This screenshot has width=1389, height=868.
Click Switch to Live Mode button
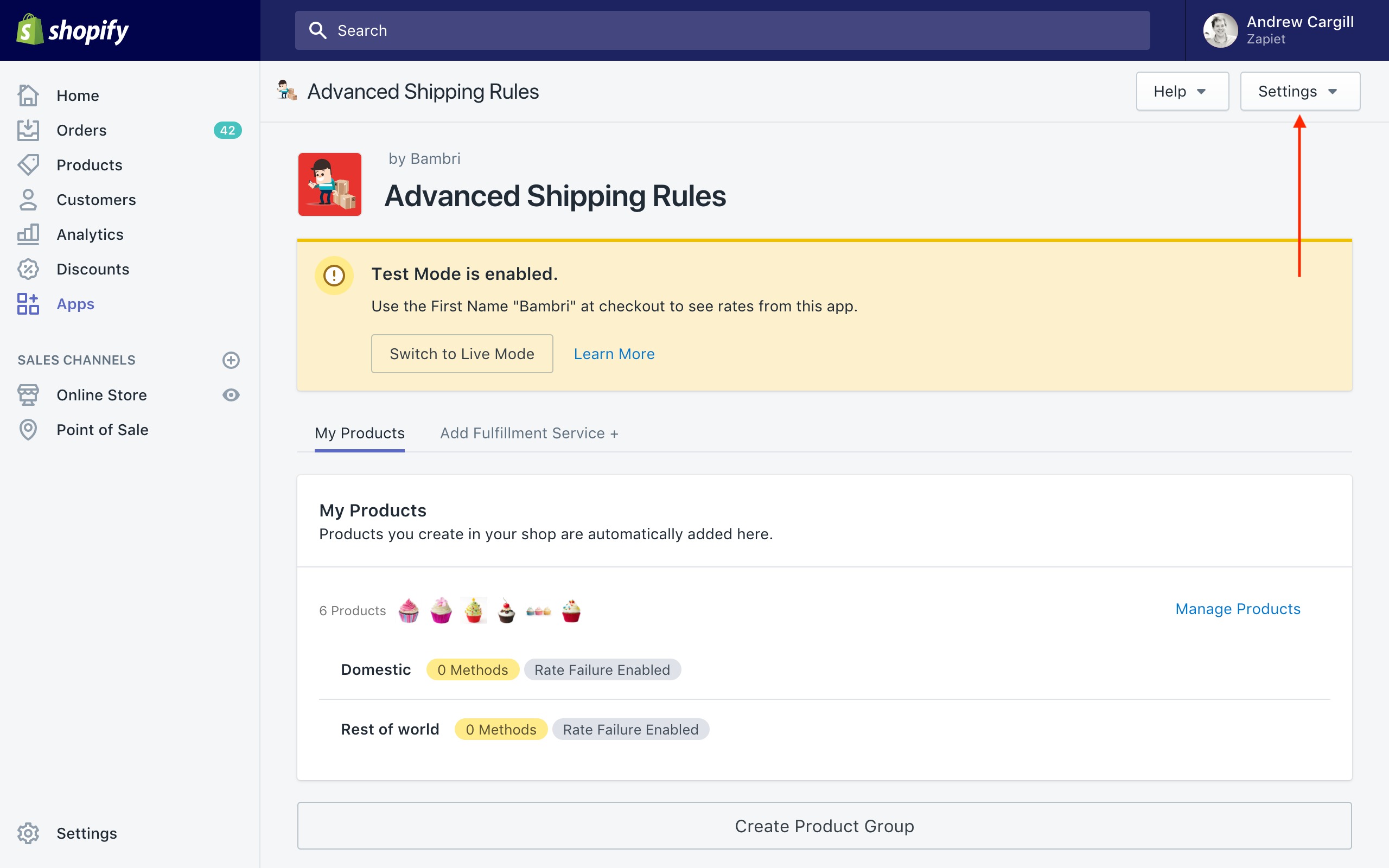point(462,354)
